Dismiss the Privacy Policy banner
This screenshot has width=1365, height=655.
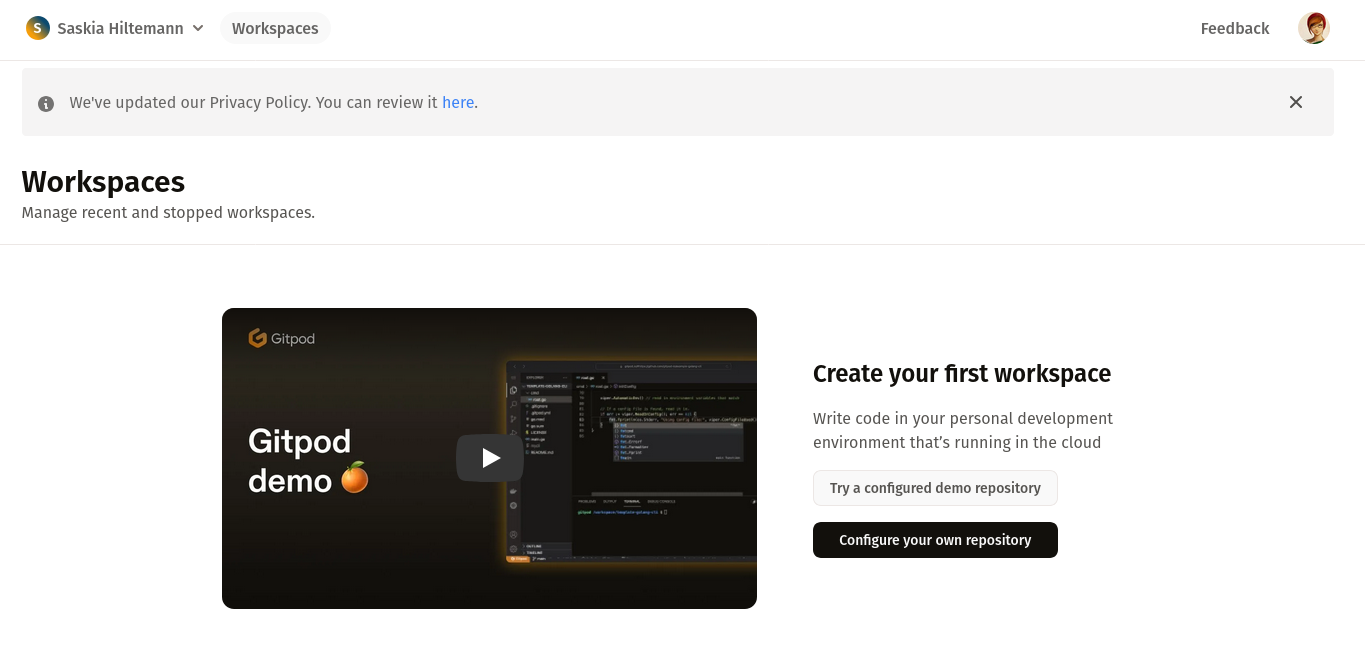click(1296, 102)
